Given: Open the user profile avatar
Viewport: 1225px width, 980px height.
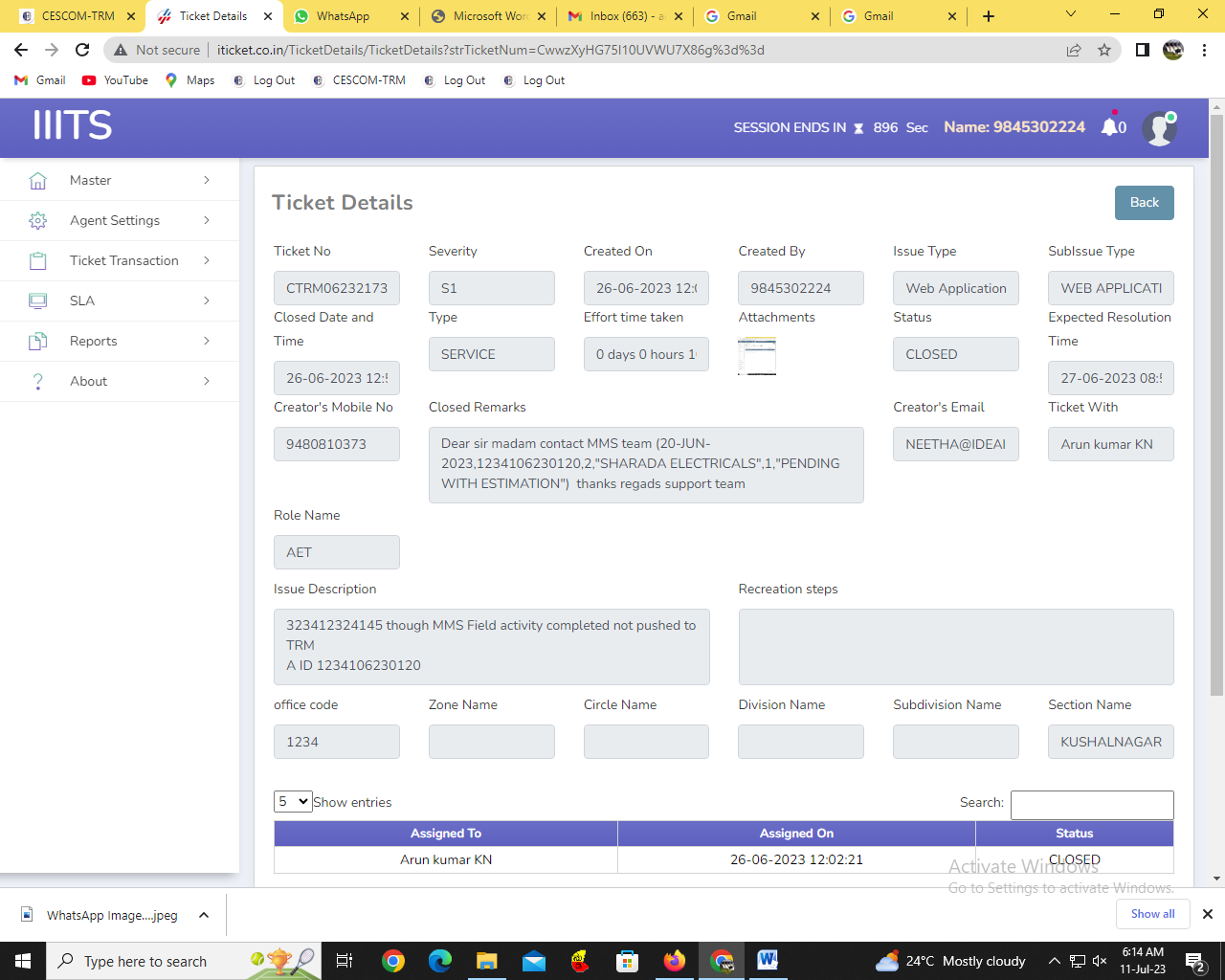Looking at the screenshot, I should click(1159, 128).
